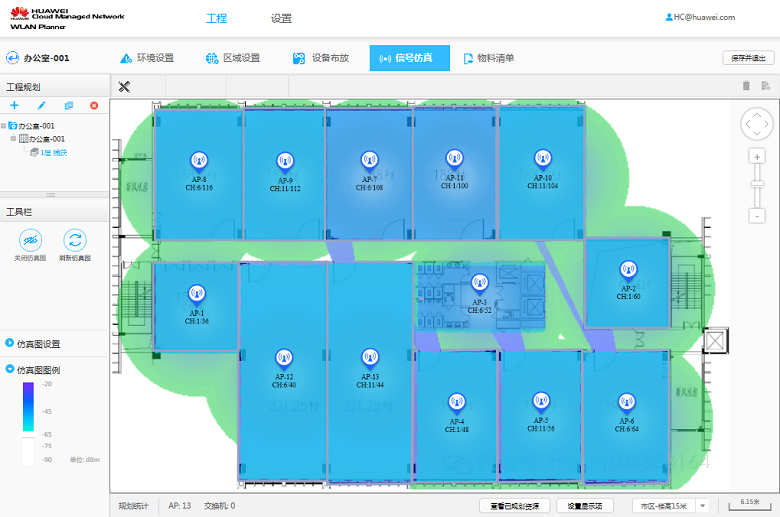
Task: Click the CH:11/44 label under AP-13
Action: click(x=370, y=385)
